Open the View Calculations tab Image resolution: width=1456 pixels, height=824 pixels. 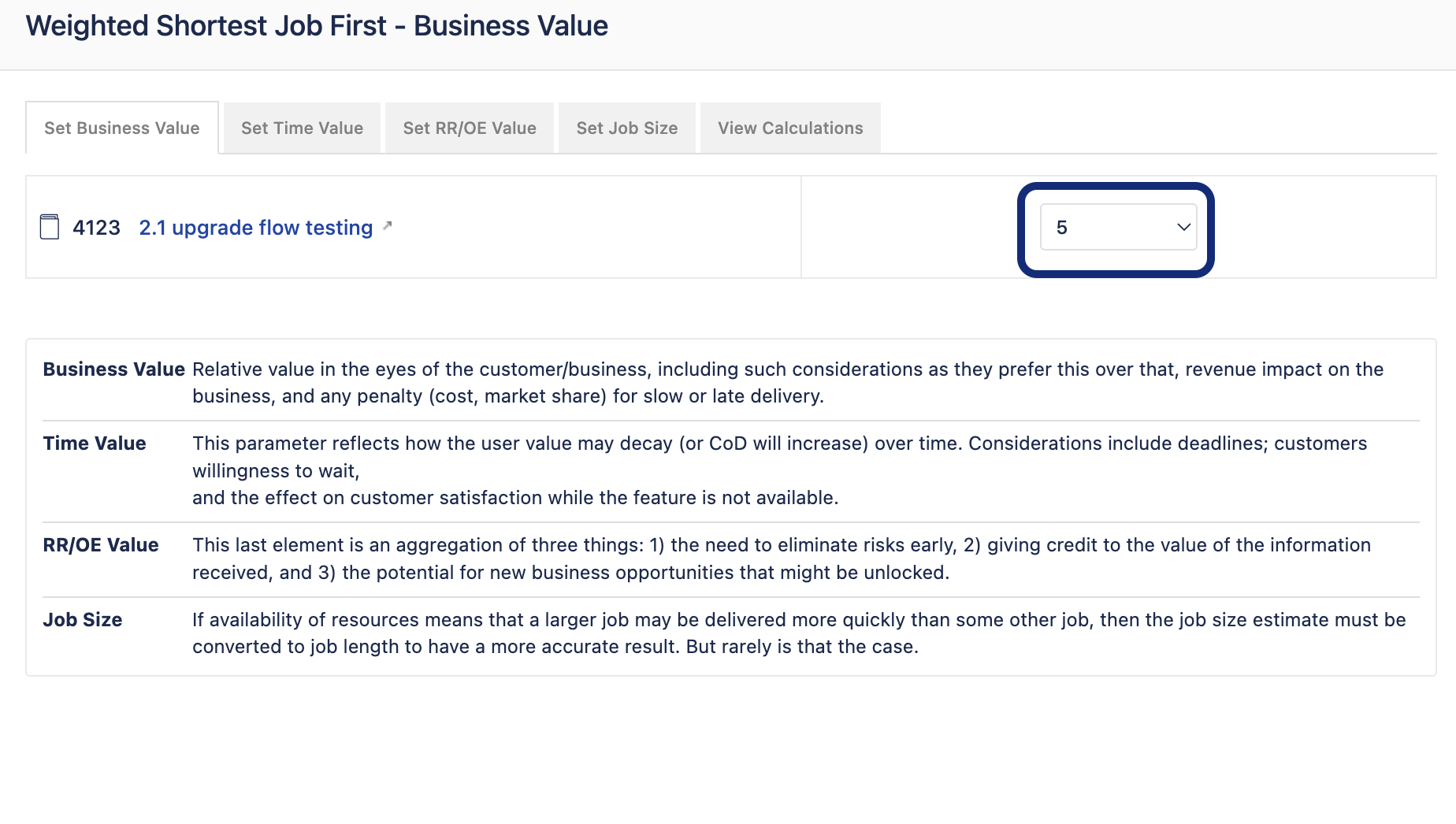pos(790,128)
